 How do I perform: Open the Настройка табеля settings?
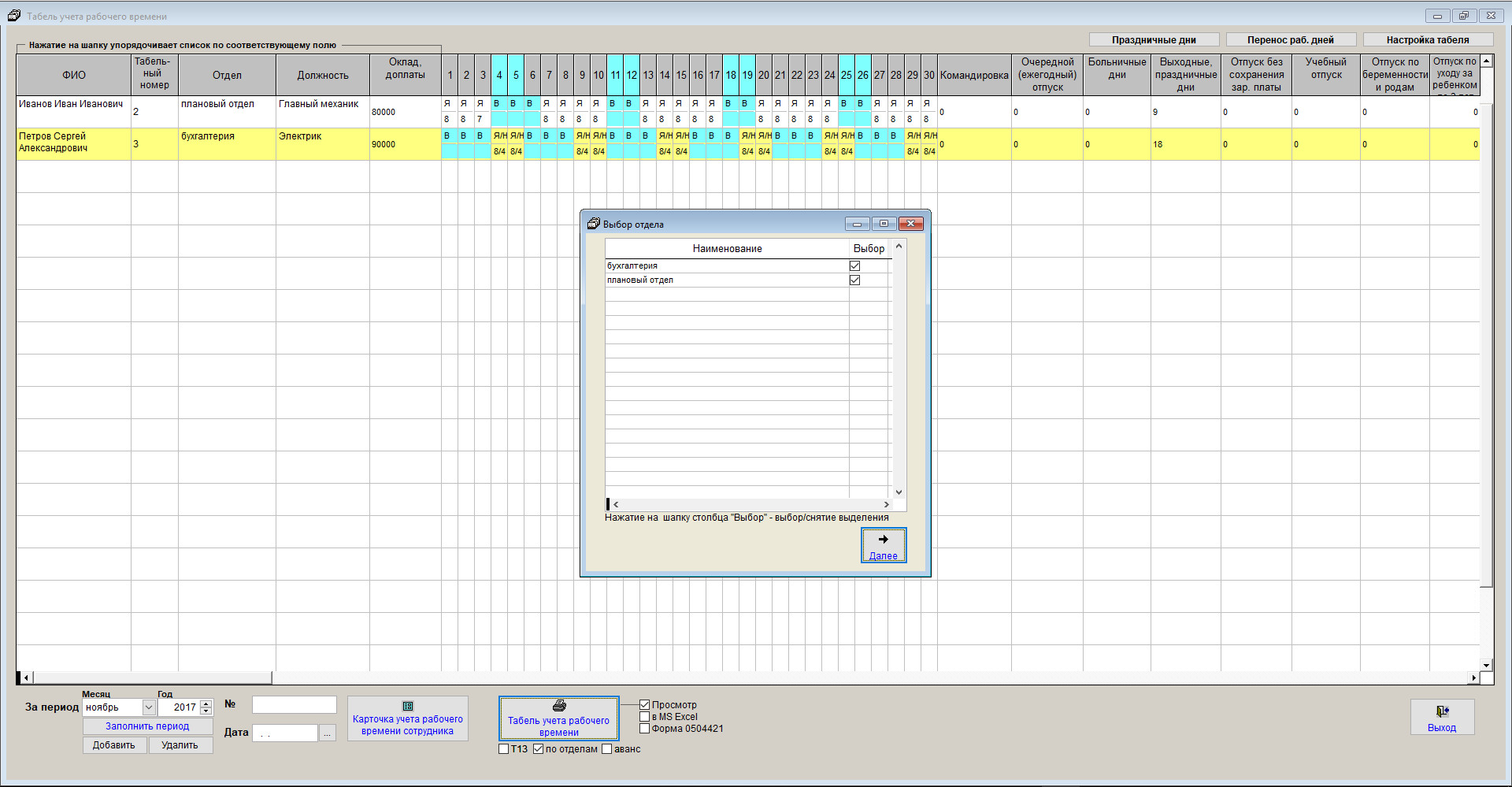point(1428,40)
